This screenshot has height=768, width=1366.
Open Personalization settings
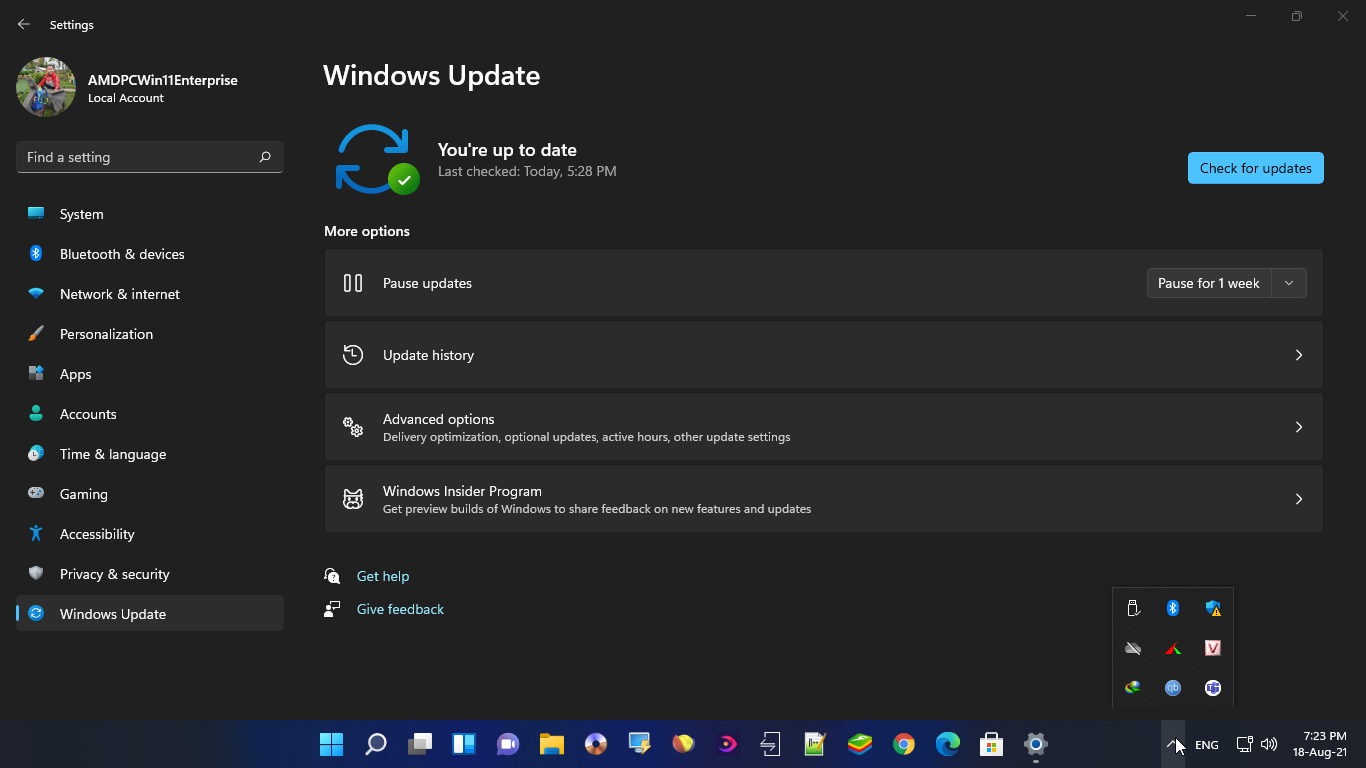tap(150, 334)
